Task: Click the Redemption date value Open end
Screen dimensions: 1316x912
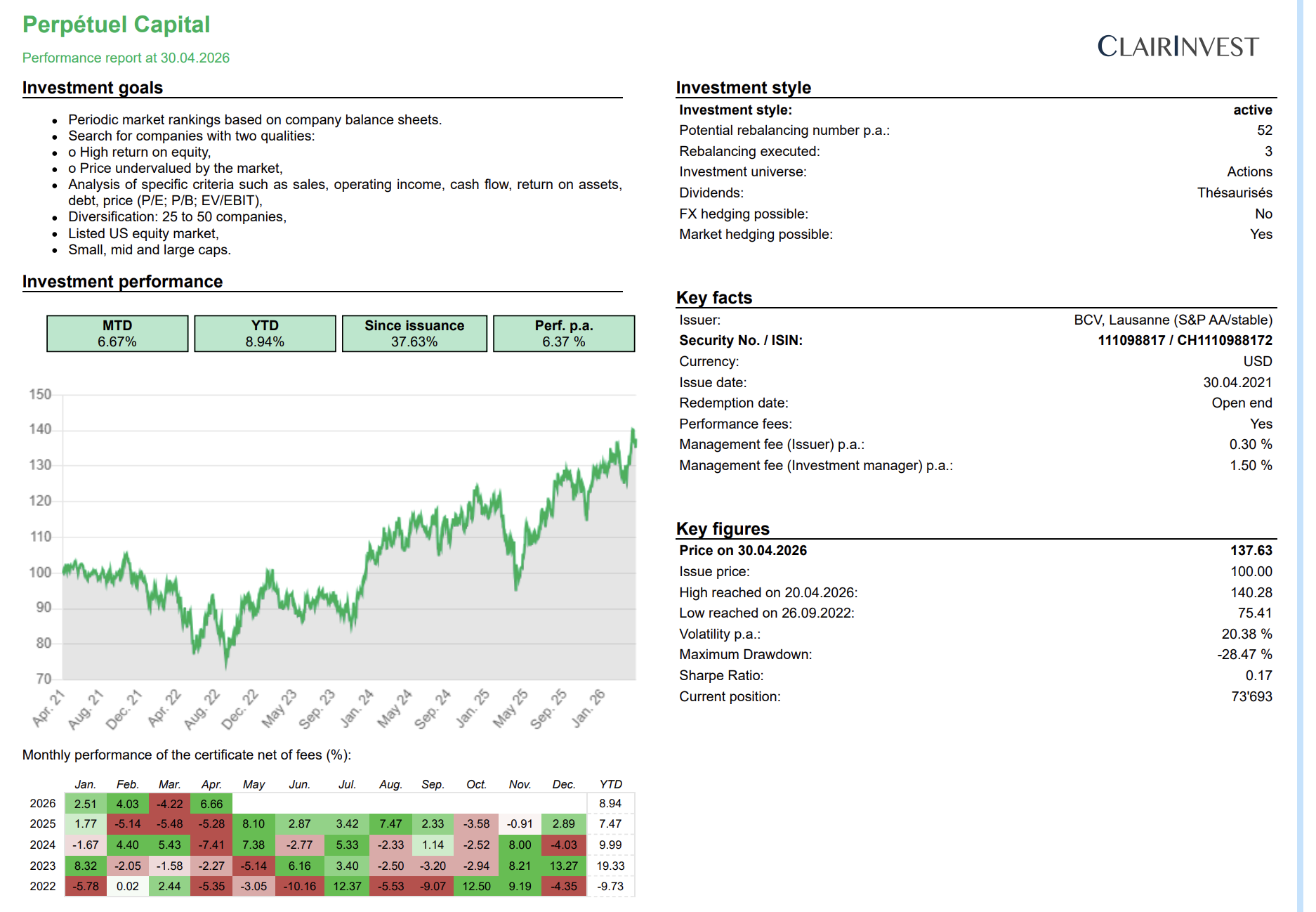Action: (1242, 403)
